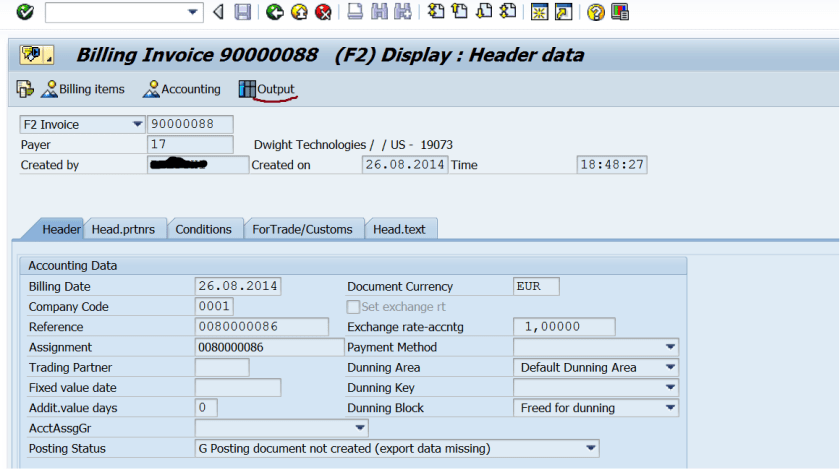
Task: Click the Assignment field
Action: 269,347
